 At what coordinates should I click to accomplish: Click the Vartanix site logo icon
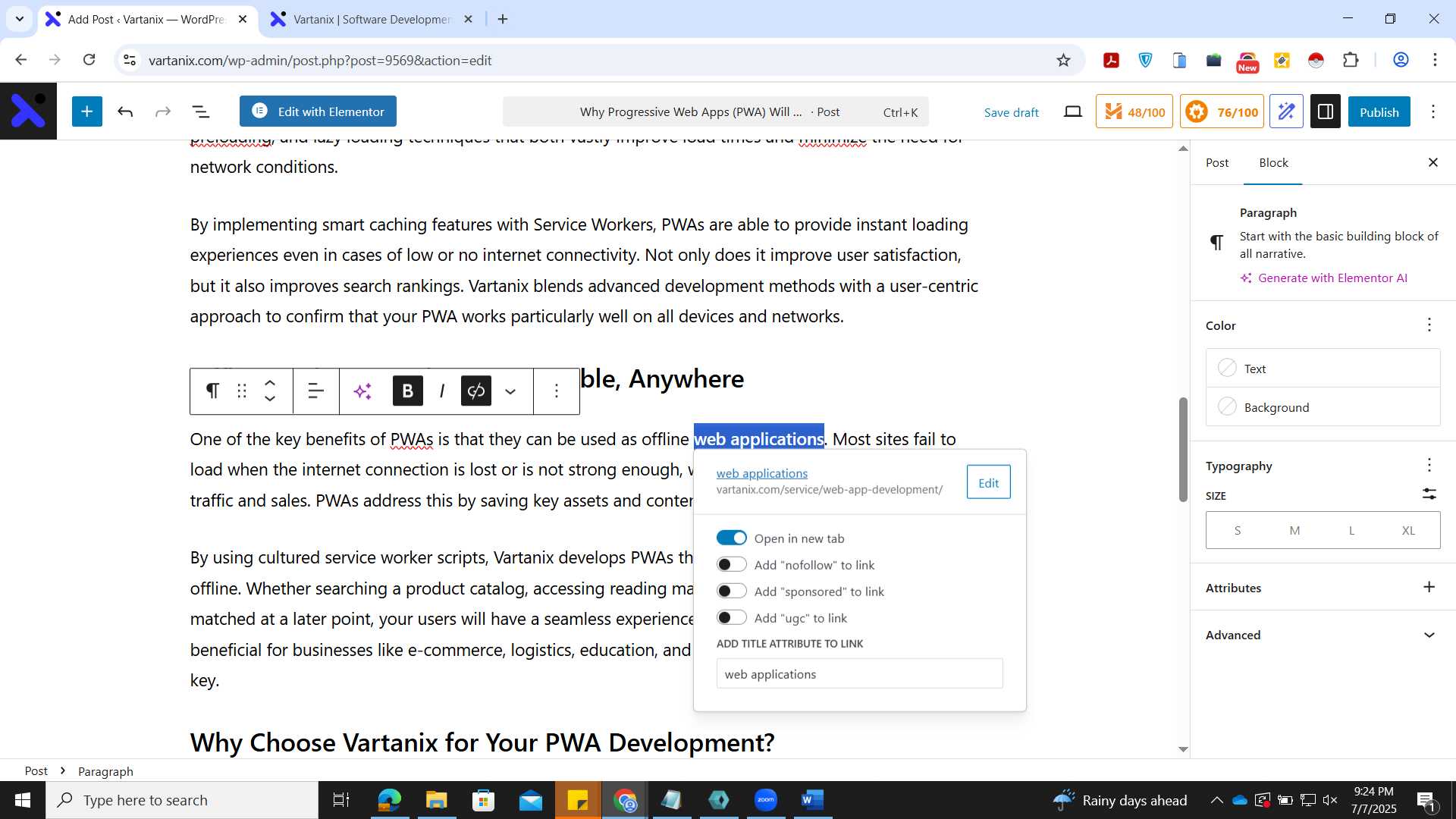28,111
